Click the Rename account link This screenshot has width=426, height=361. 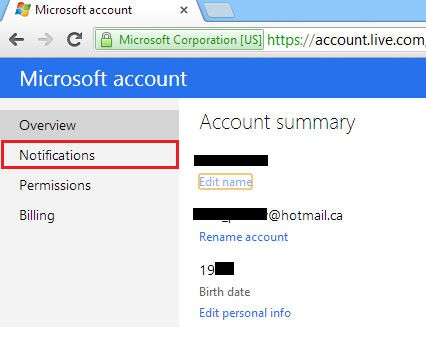coord(243,237)
